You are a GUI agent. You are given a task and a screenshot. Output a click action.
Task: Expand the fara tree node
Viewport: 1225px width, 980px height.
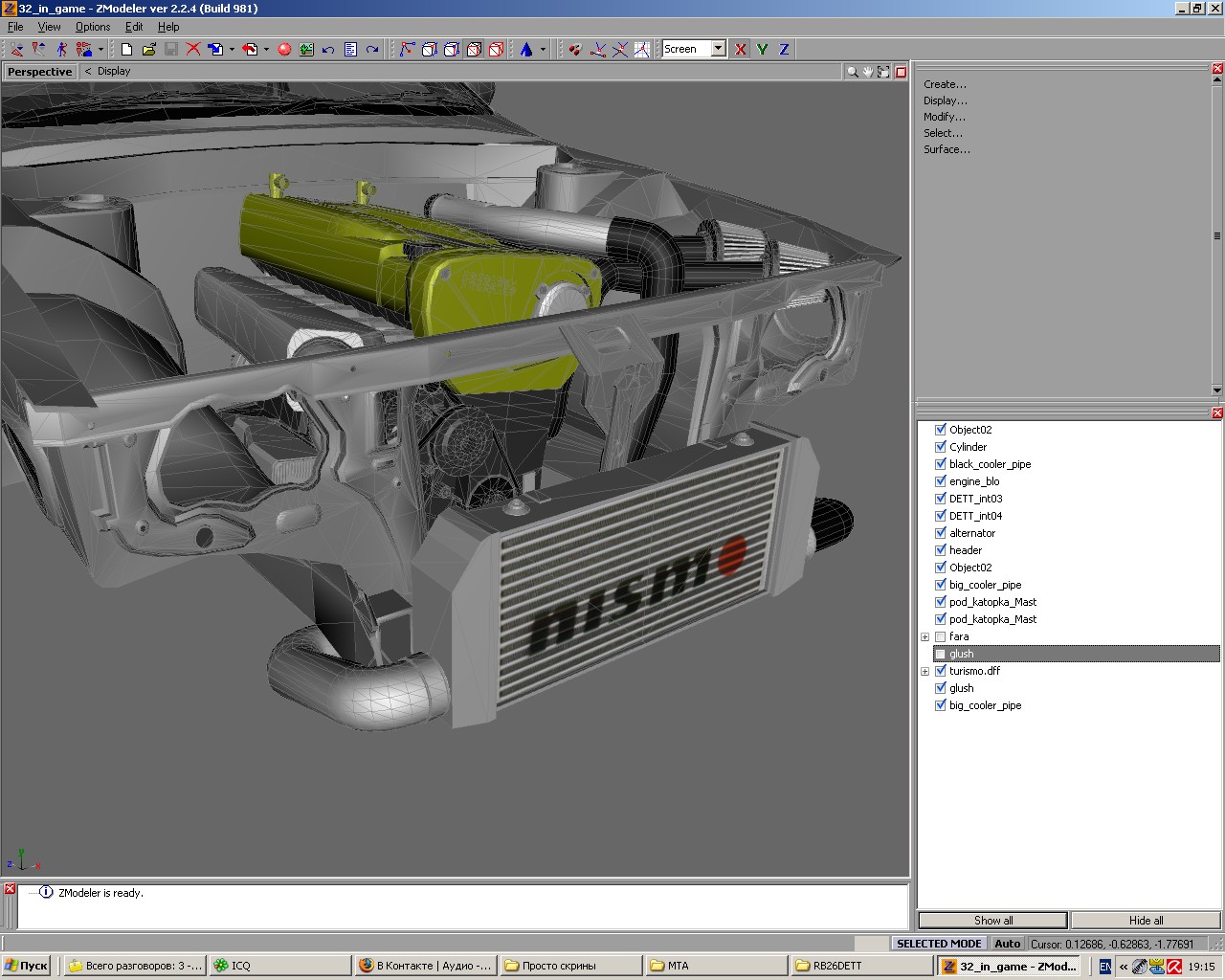point(925,636)
